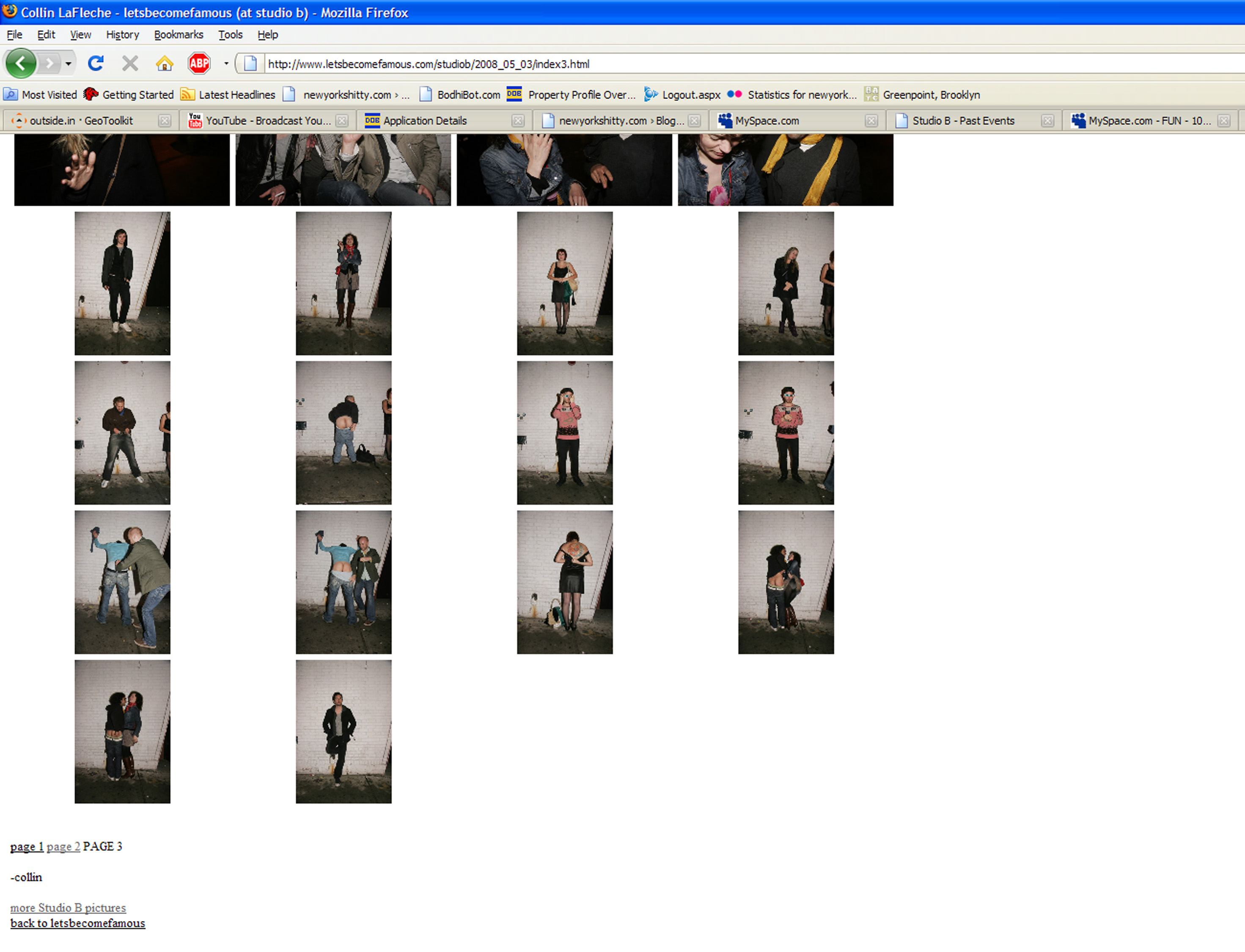
Task: Click the page 2 link
Action: pos(63,847)
